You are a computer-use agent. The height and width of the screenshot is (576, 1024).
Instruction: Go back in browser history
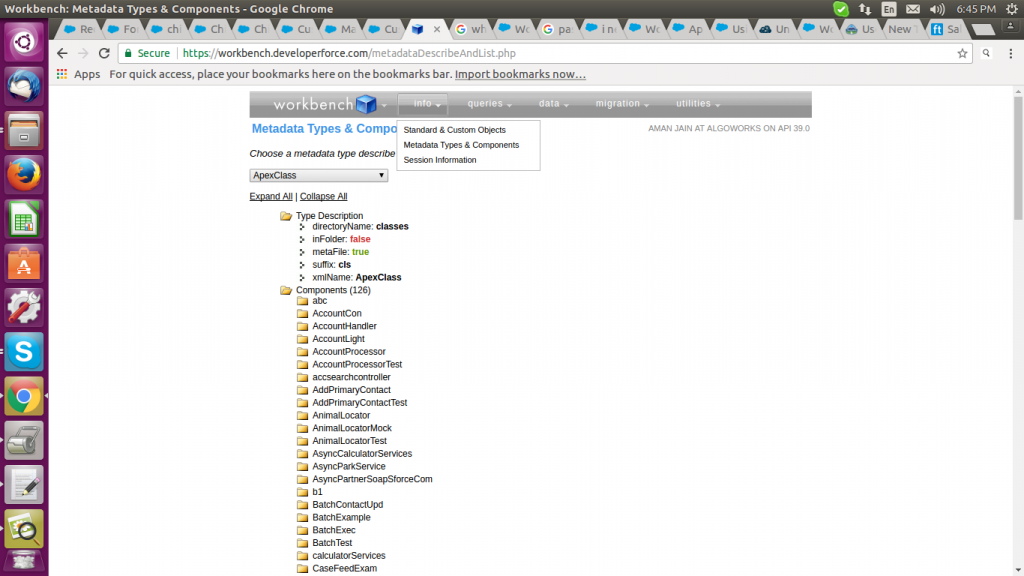[62, 54]
